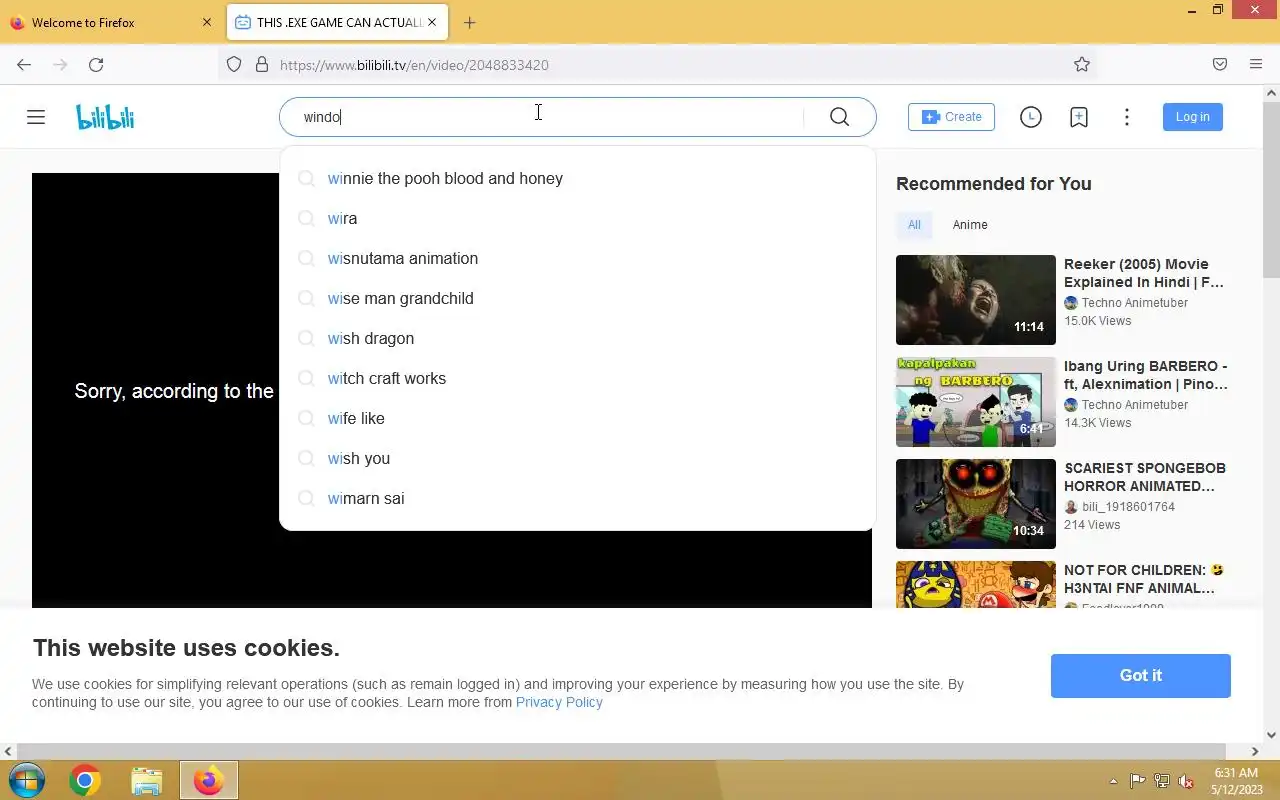Open the Firefox application menu
The height and width of the screenshot is (800, 1280).
coord(1256,64)
